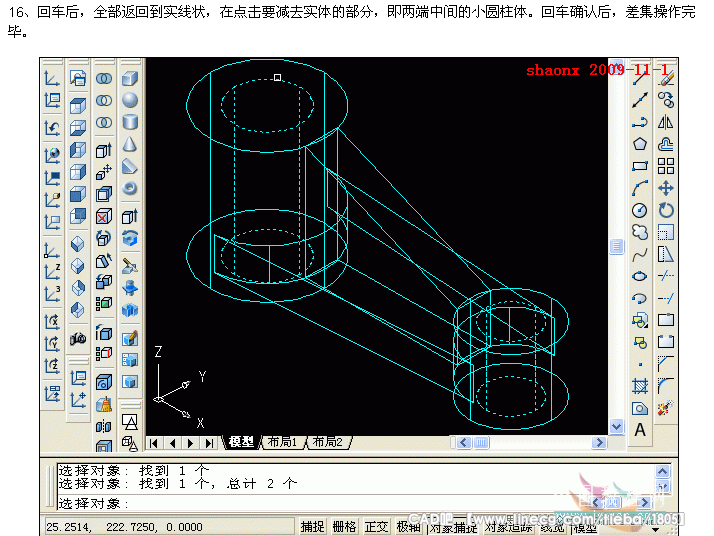Open the camera view tool
The image size is (714, 536).
[78, 338]
